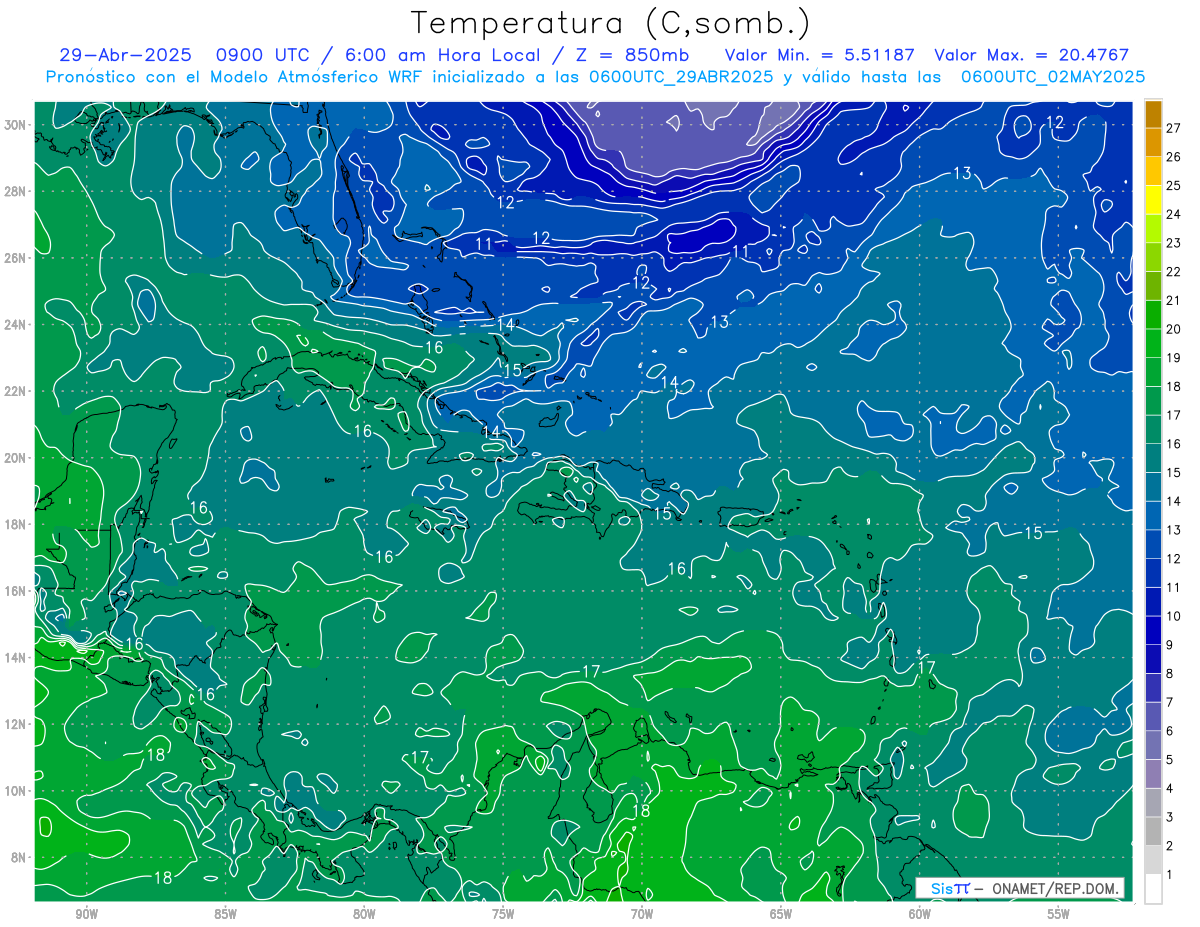This screenshot has width=1200, height=927.
Task: Click the '60W' longitude axis label
Action: [x=920, y=914]
